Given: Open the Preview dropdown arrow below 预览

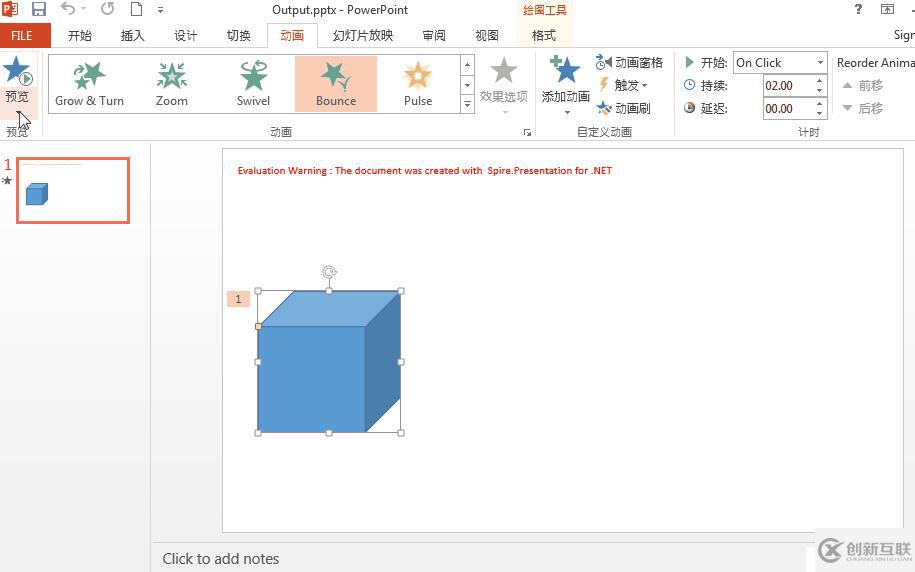Looking at the screenshot, I should tap(18, 113).
